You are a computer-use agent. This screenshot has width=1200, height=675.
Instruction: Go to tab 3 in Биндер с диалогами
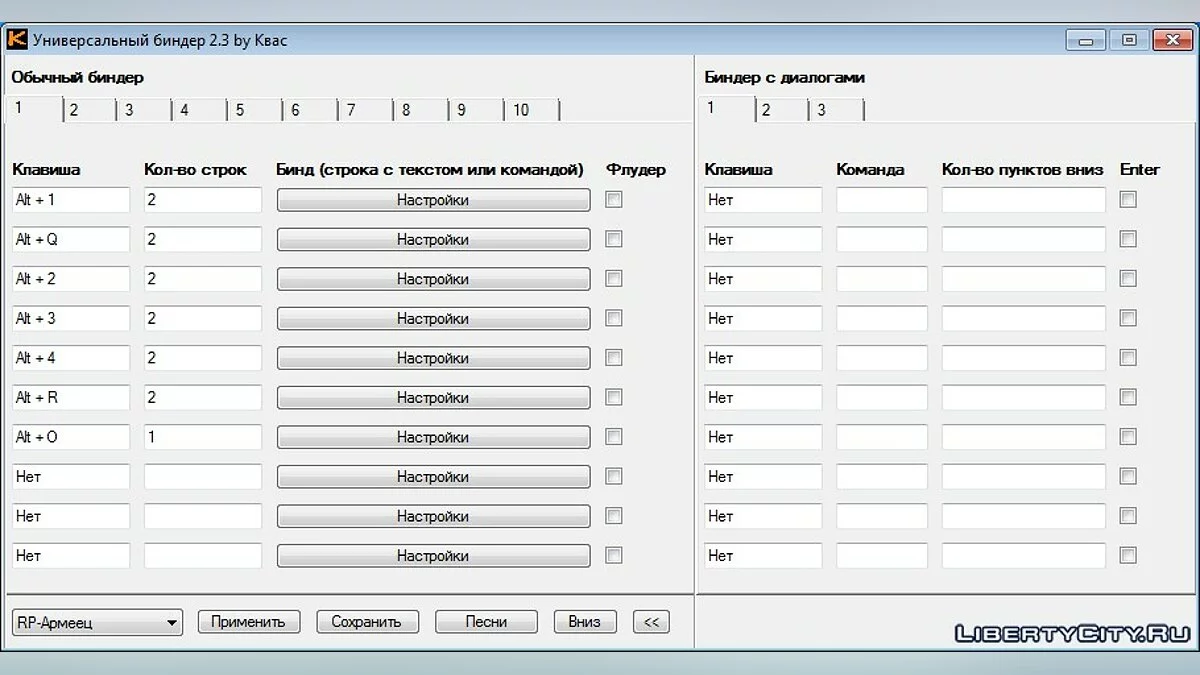click(821, 110)
